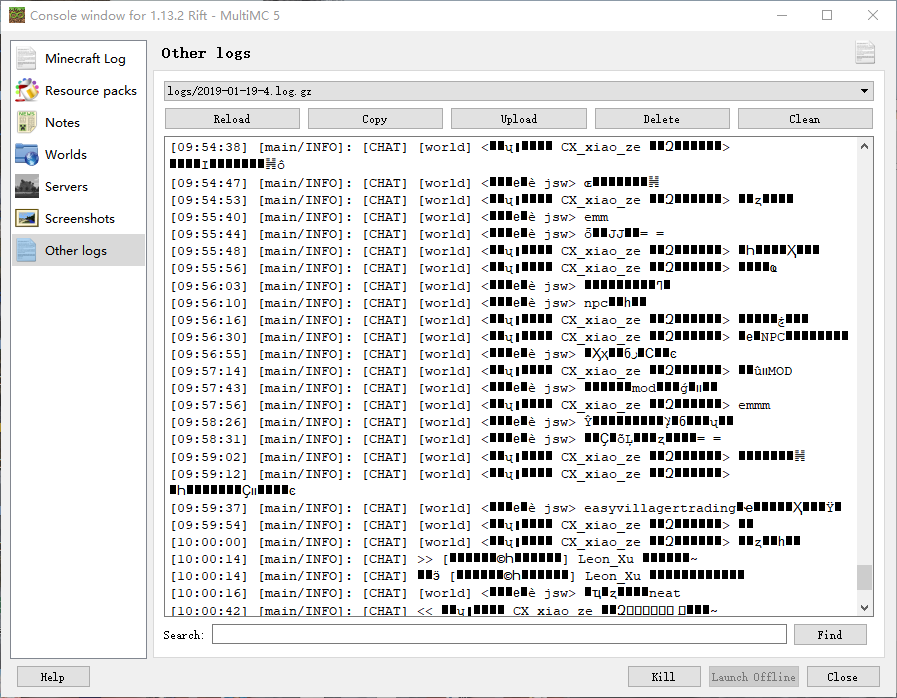
Task: Click the log line at 09:56:10 containing npc
Action: click(x=408, y=303)
